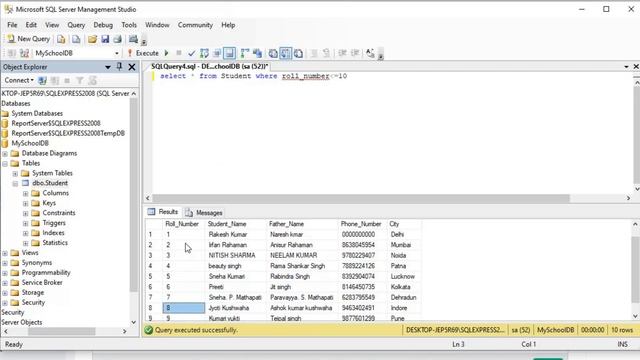The height and width of the screenshot is (360, 640).
Task: Open the MySchoolDB database dropdown
Action: (x=117, y=53)
